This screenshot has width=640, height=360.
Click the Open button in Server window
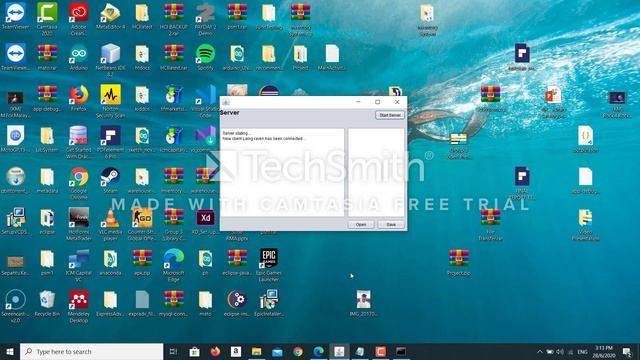coord(361,224)
